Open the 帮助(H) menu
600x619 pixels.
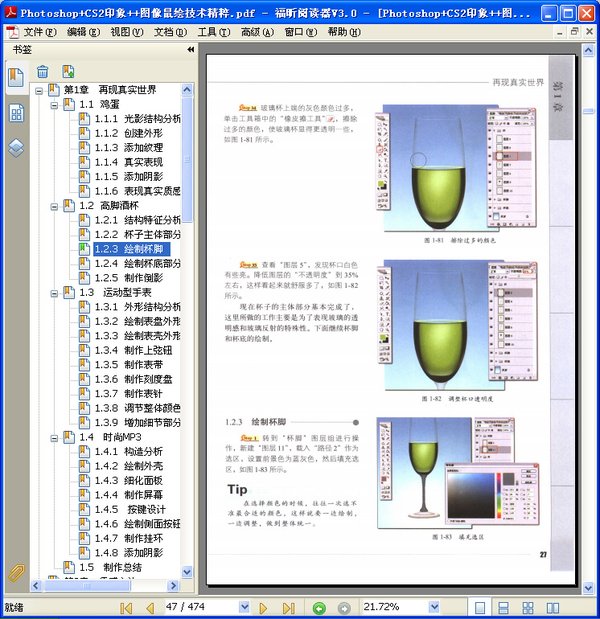pyautogui.click(x=344, y=32)
